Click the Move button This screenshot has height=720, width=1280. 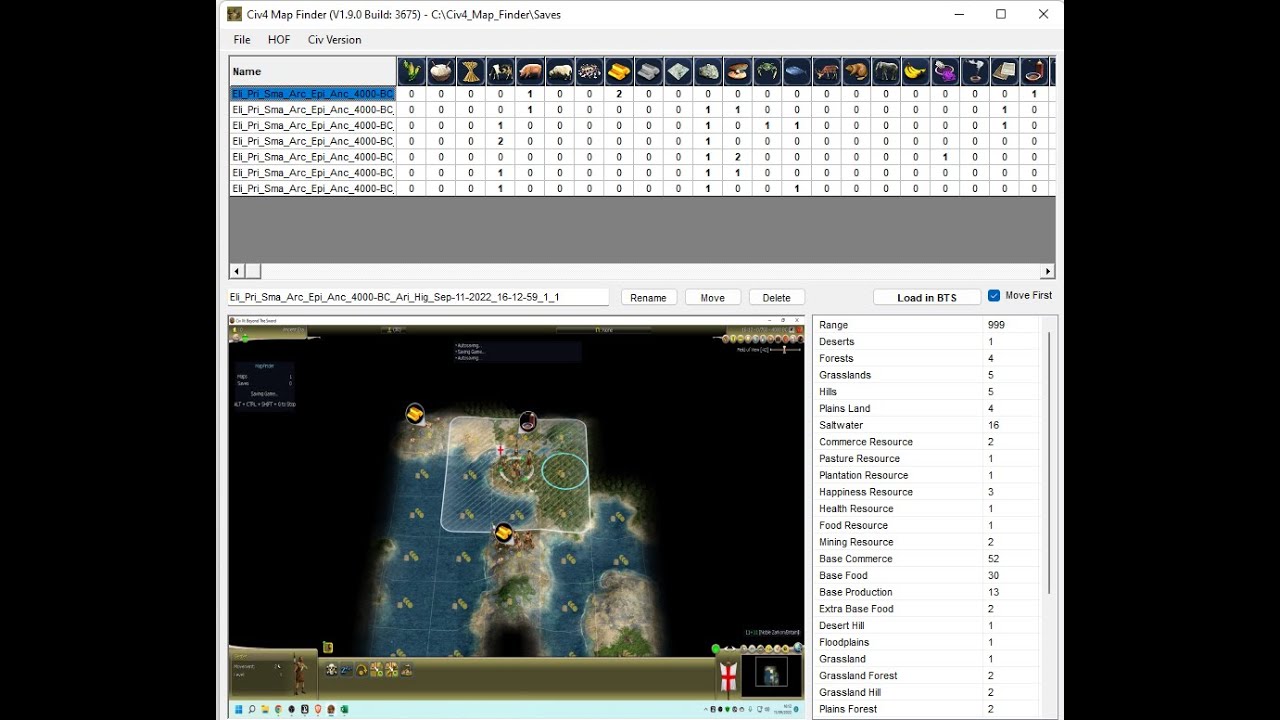(713, 297)
